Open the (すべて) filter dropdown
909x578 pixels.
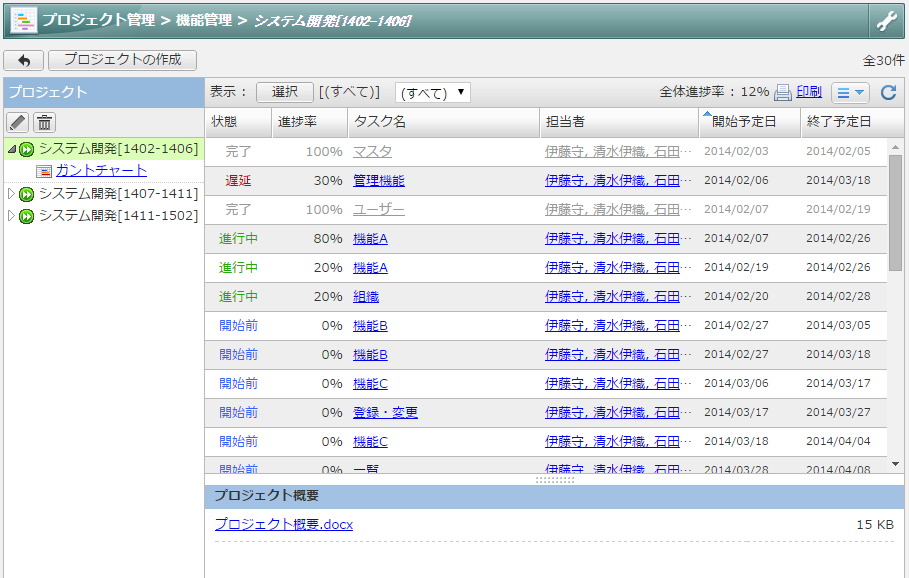tap(432, 92)
